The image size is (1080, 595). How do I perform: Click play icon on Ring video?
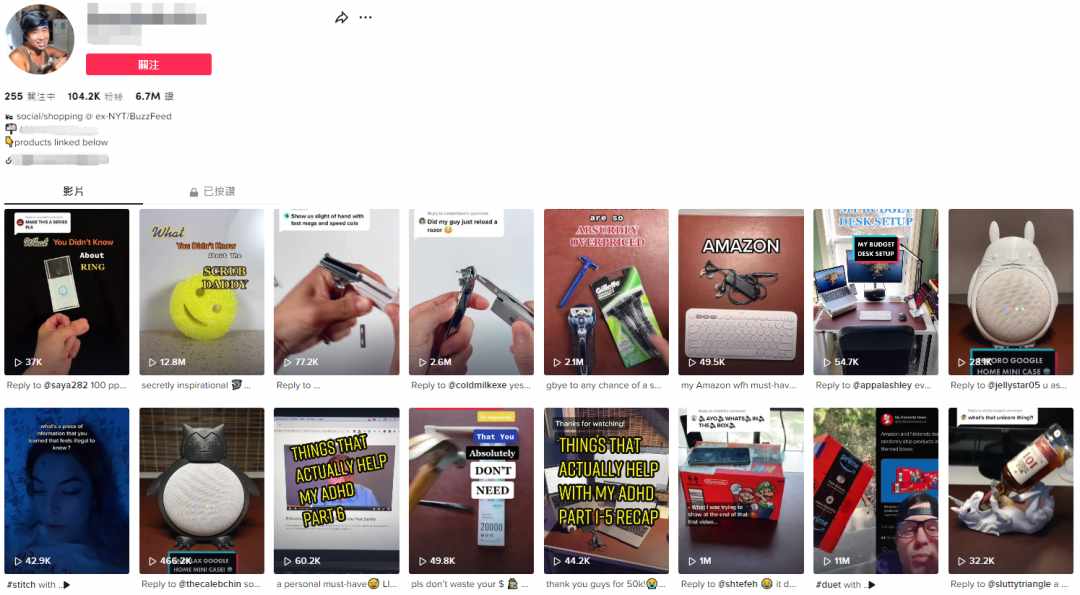(18, 362)
